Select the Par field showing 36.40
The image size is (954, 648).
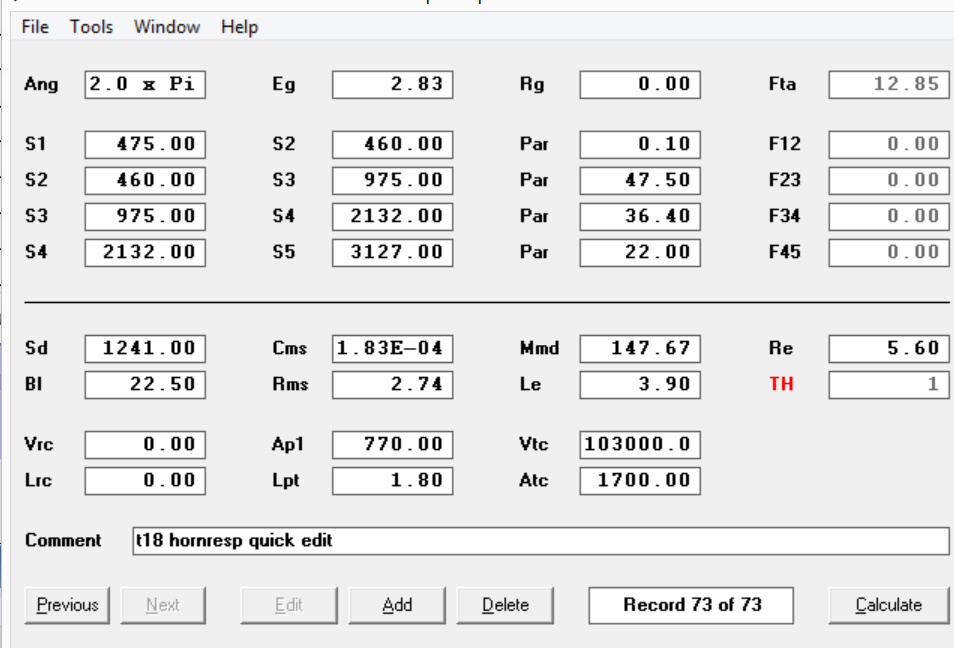click(640, 217)
